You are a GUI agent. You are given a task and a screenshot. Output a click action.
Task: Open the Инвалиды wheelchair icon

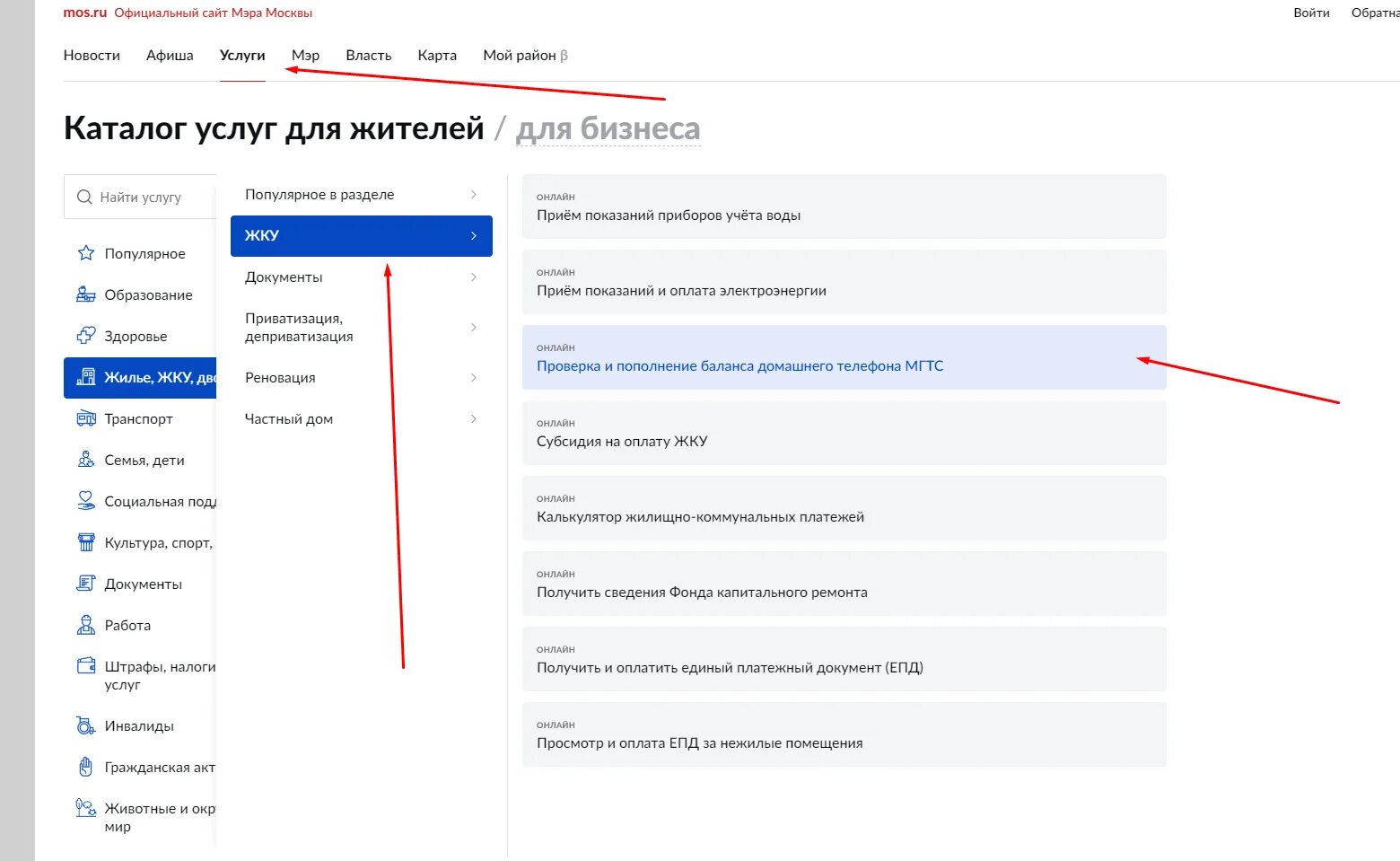point(86,725)
